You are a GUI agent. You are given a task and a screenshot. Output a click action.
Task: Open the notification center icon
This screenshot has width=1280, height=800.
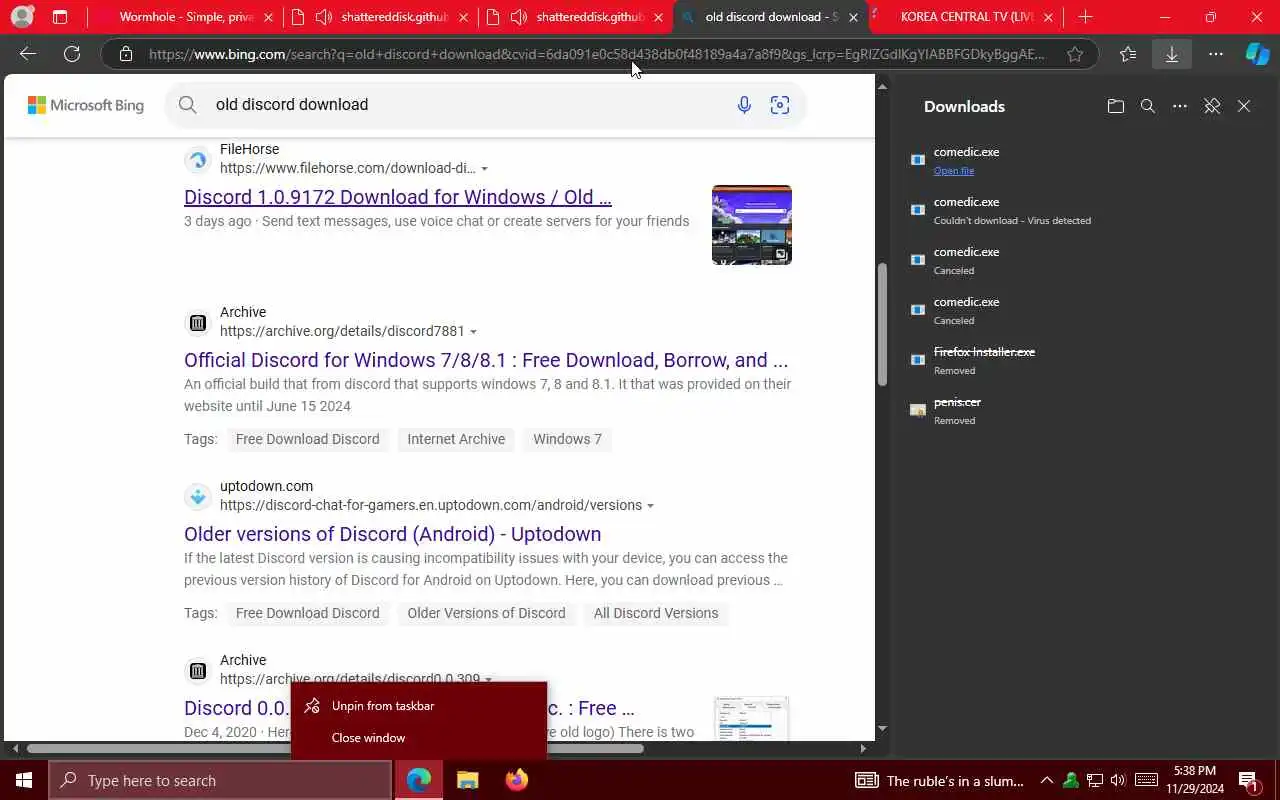tap(1250, 780)
